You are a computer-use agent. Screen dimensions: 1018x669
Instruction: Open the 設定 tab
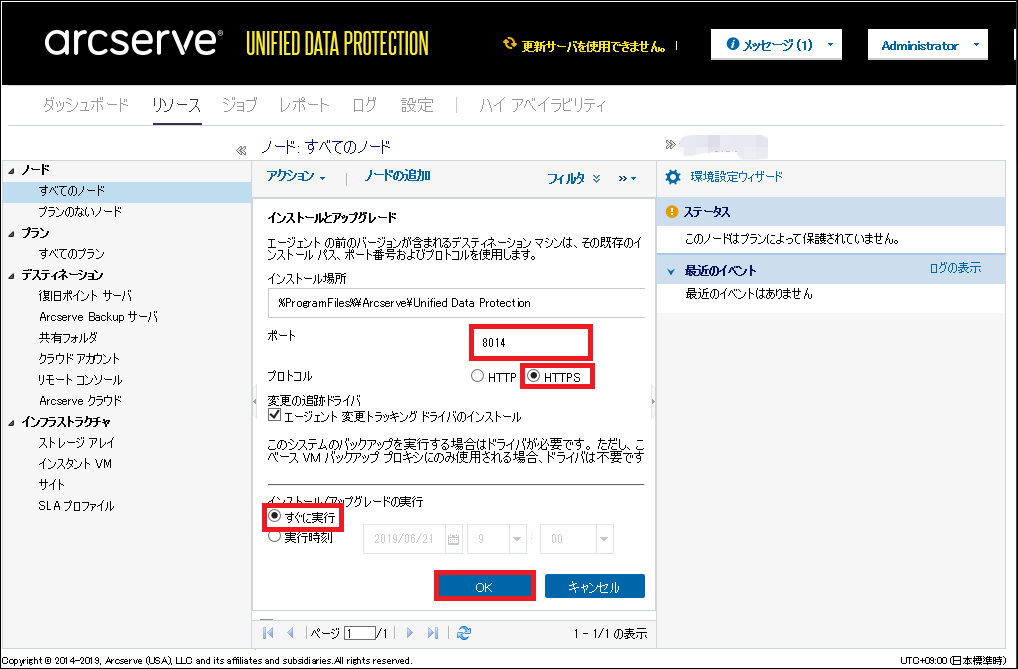(x=417, y=105)
